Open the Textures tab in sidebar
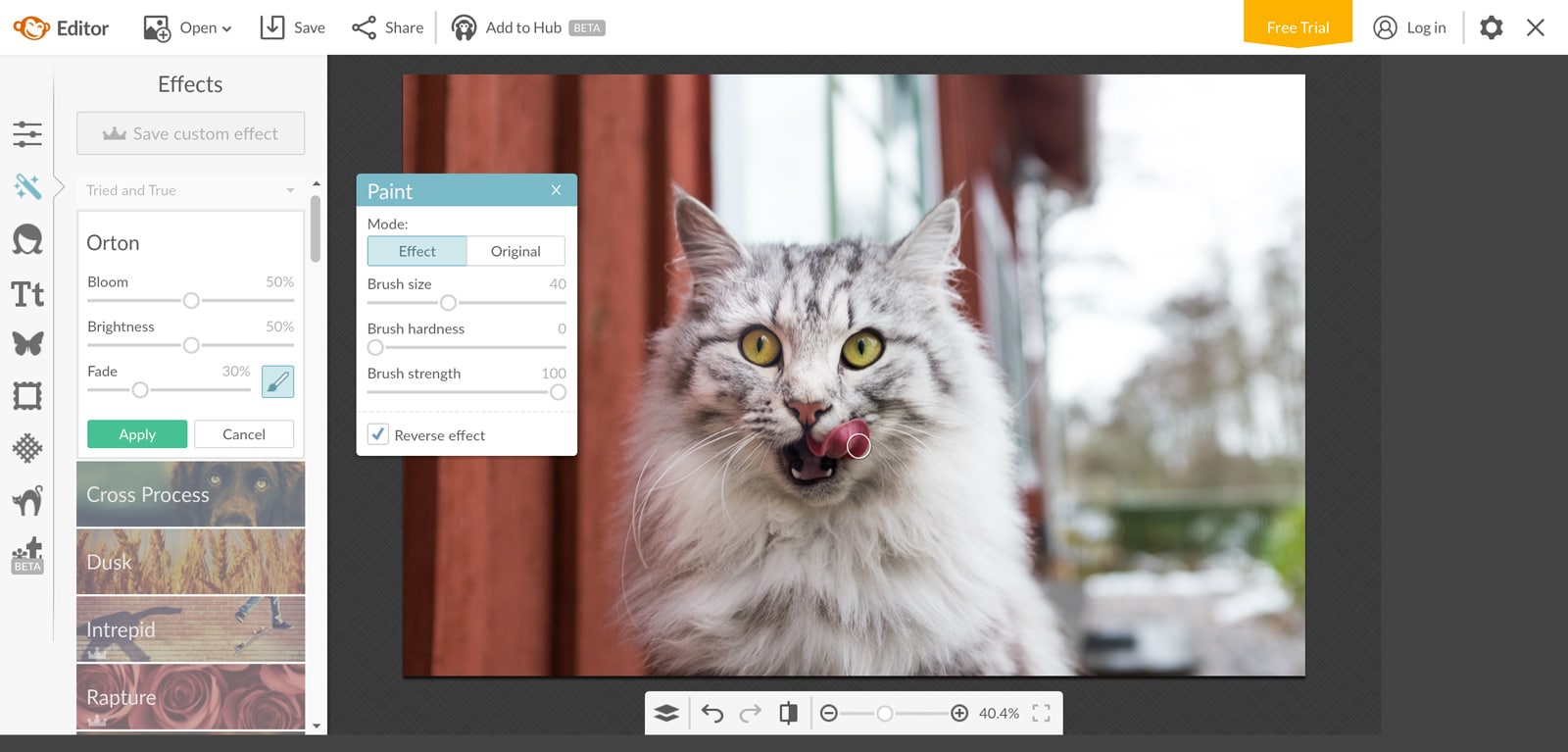This screenshot has width=1568, height=752. tap(27, 448)
